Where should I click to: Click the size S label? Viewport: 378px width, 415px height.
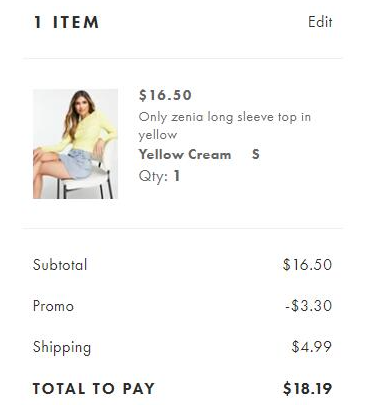tap(256, 154)
